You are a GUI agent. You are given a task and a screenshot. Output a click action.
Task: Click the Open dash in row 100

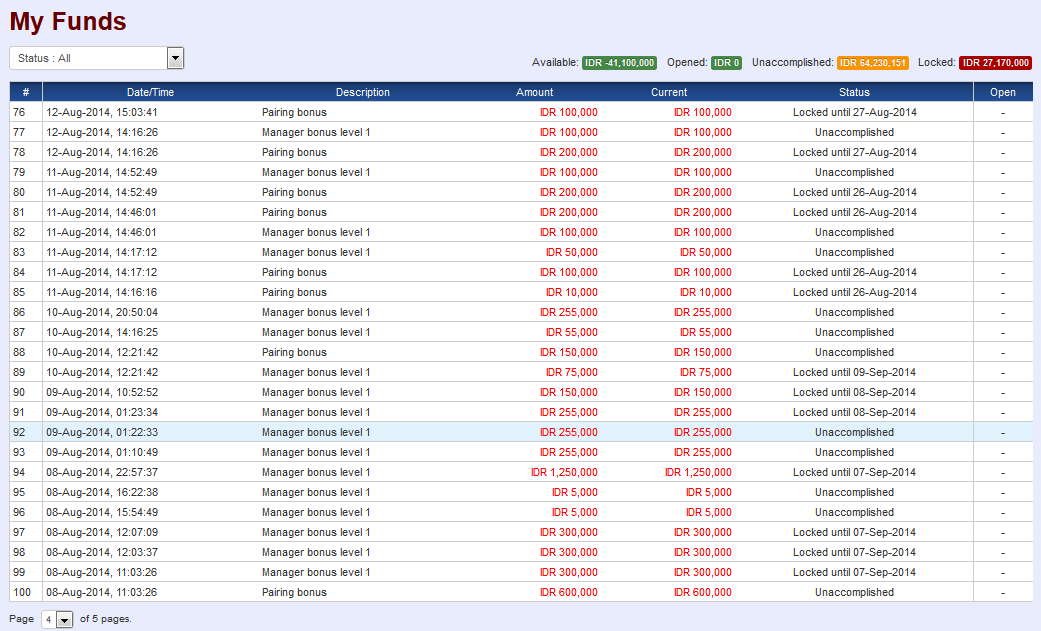click(x=1002, y=592)
